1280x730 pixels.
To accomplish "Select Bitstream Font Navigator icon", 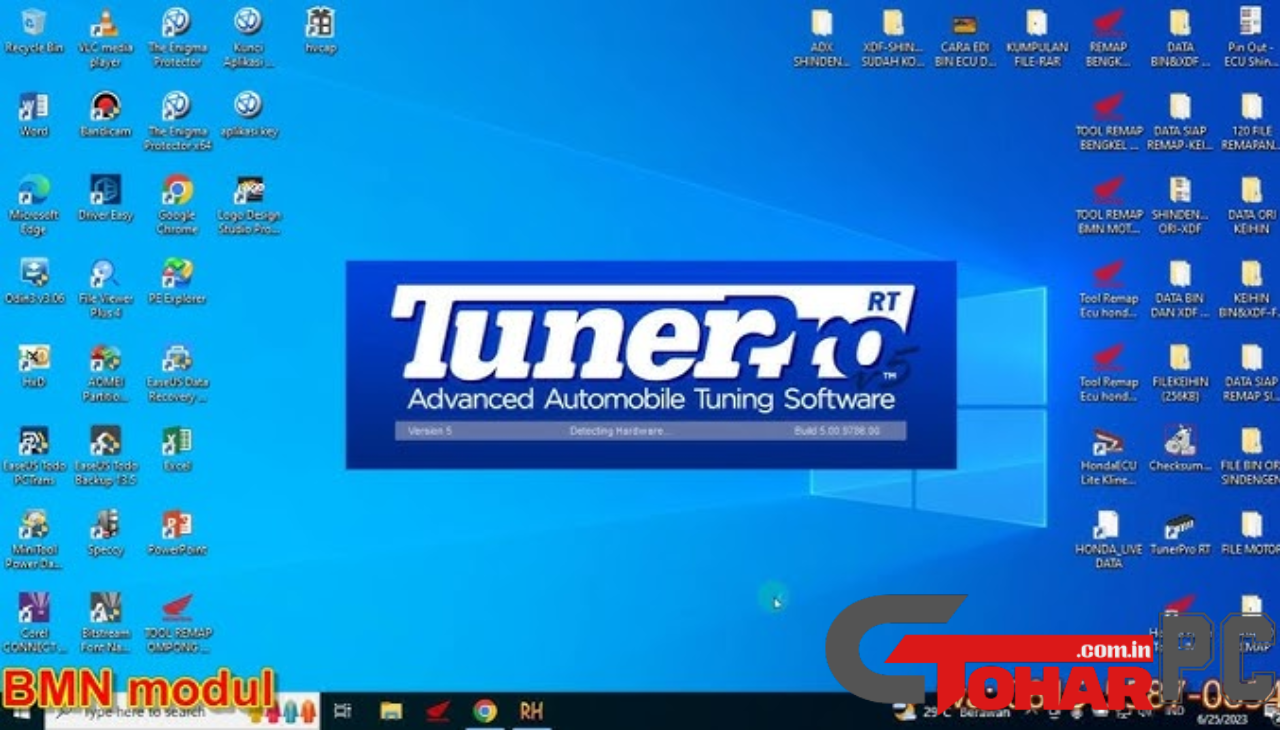I will tap(105, 623).
